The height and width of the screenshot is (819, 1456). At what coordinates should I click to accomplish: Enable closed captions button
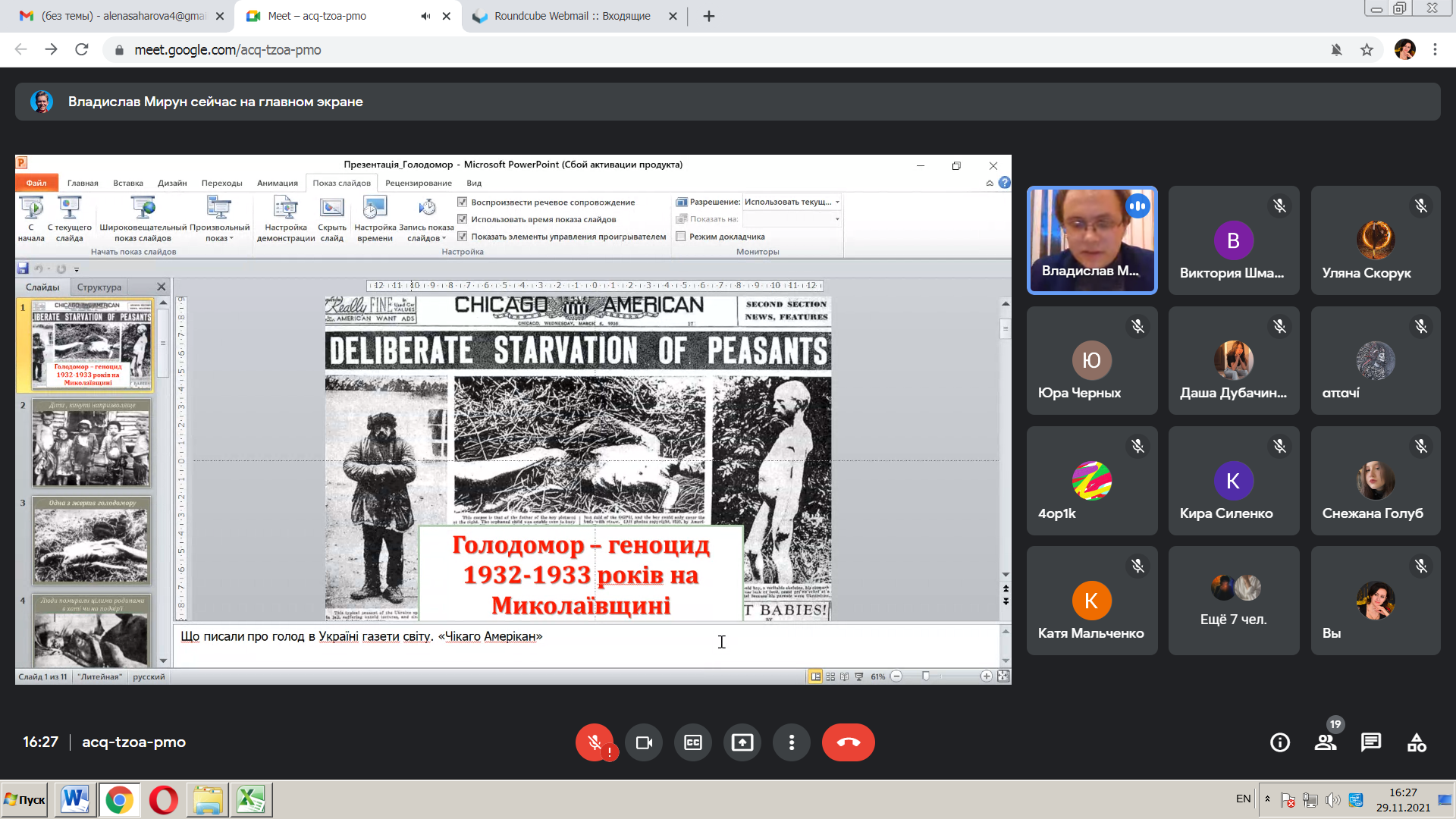click(693, 742)
